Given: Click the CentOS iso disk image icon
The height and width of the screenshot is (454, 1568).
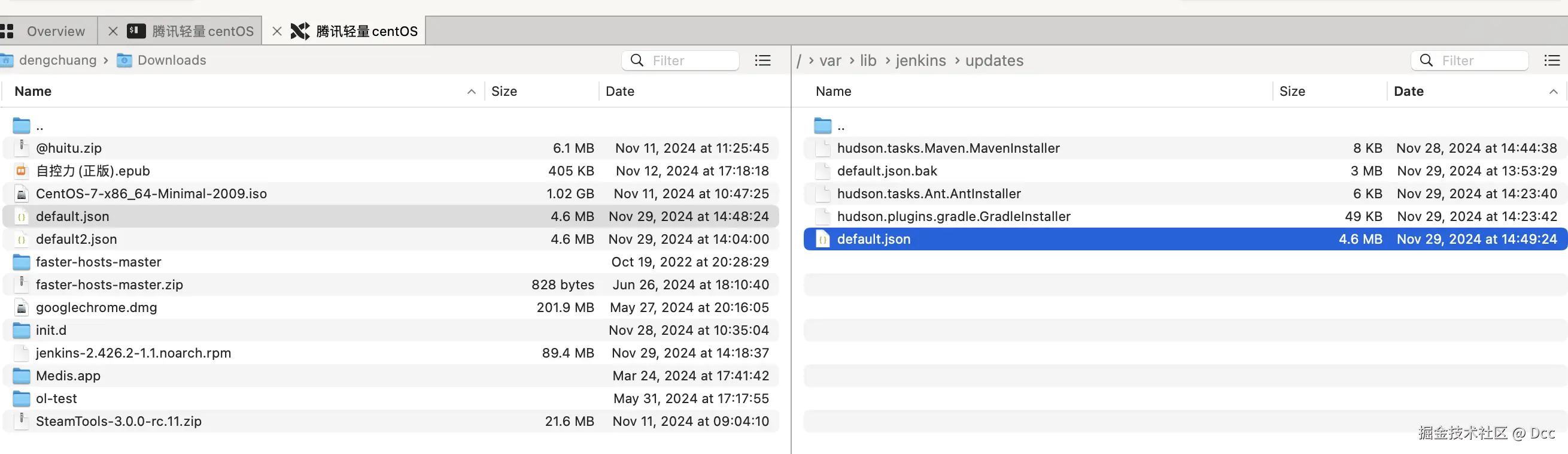Looking at the screenshot, I should point(22,194).
